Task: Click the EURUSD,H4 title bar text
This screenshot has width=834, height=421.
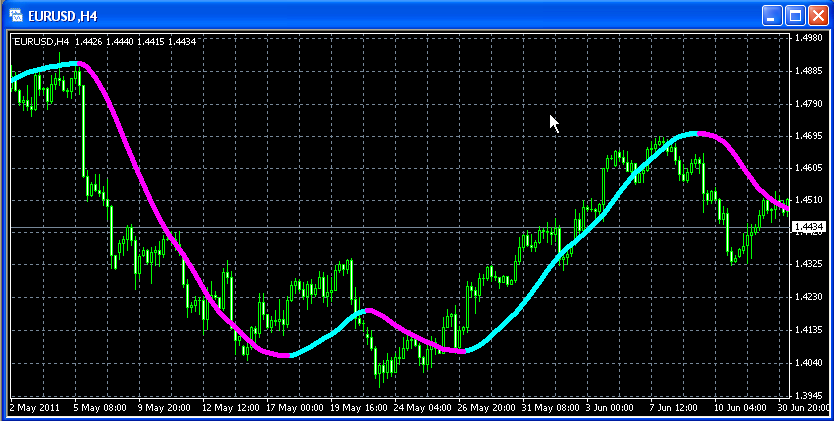Action: 62,16
